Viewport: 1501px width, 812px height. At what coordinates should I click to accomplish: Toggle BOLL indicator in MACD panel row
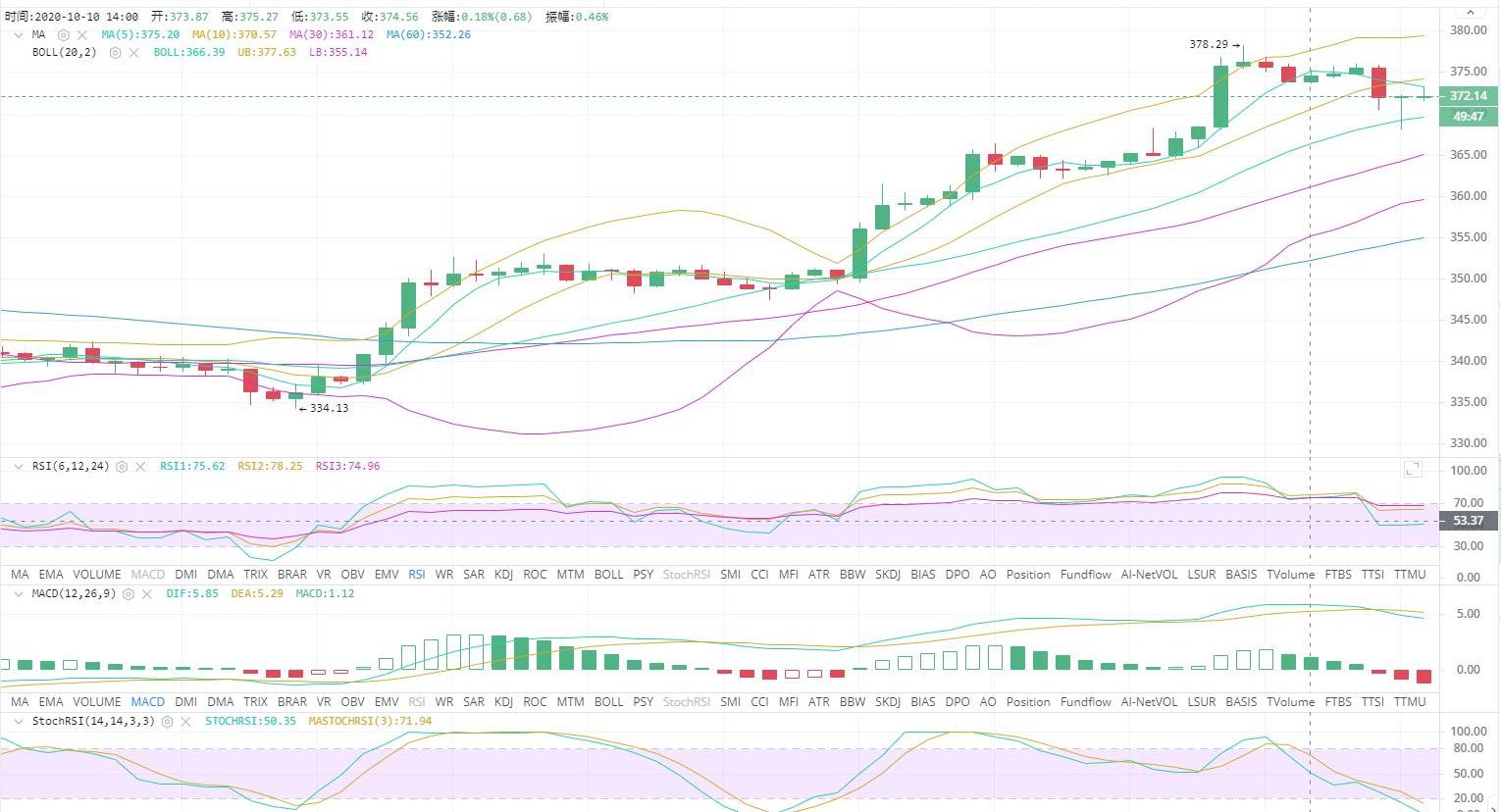click(x=608, y=702)
